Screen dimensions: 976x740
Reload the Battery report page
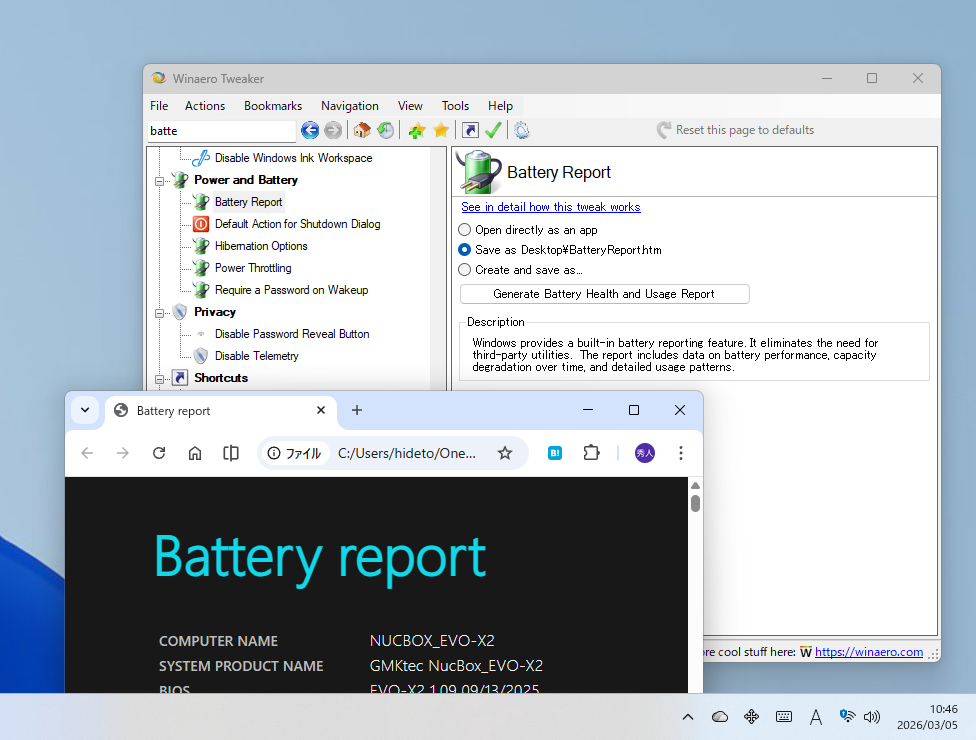(x=159, y=453)
